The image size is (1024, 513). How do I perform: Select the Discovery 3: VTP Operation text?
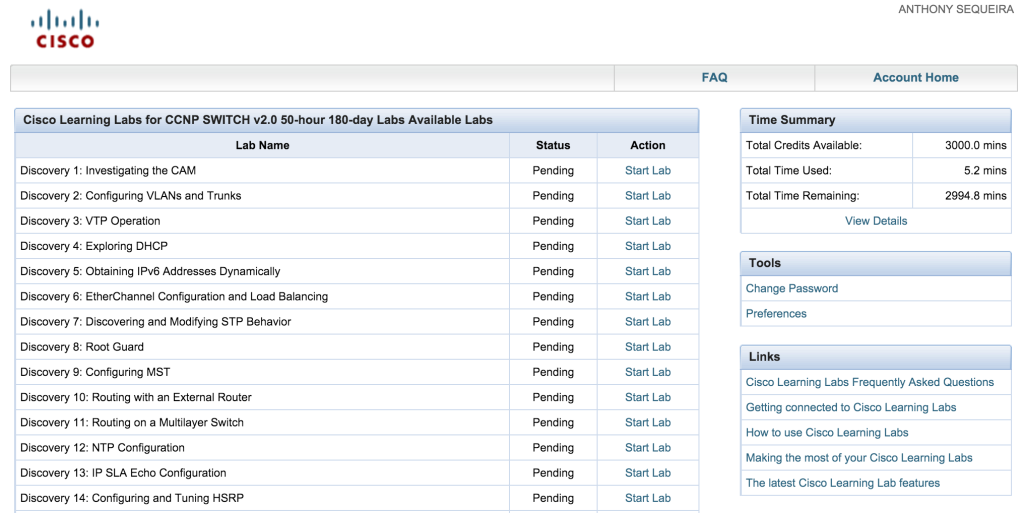[x=90, y=221]
